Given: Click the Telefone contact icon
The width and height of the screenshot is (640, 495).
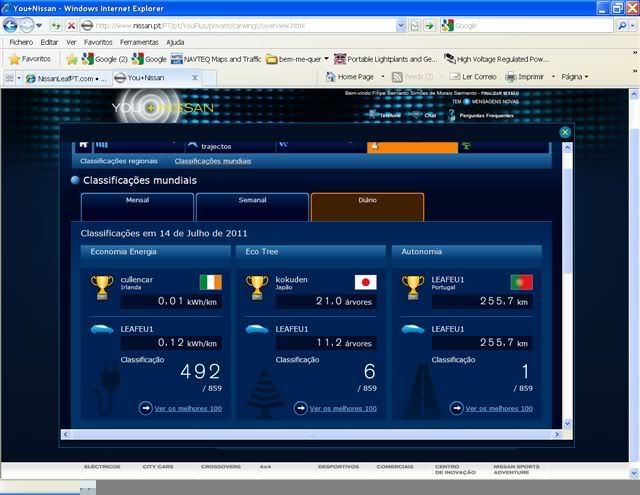Looking at the screenshot, I should click(x=372, y=114).
